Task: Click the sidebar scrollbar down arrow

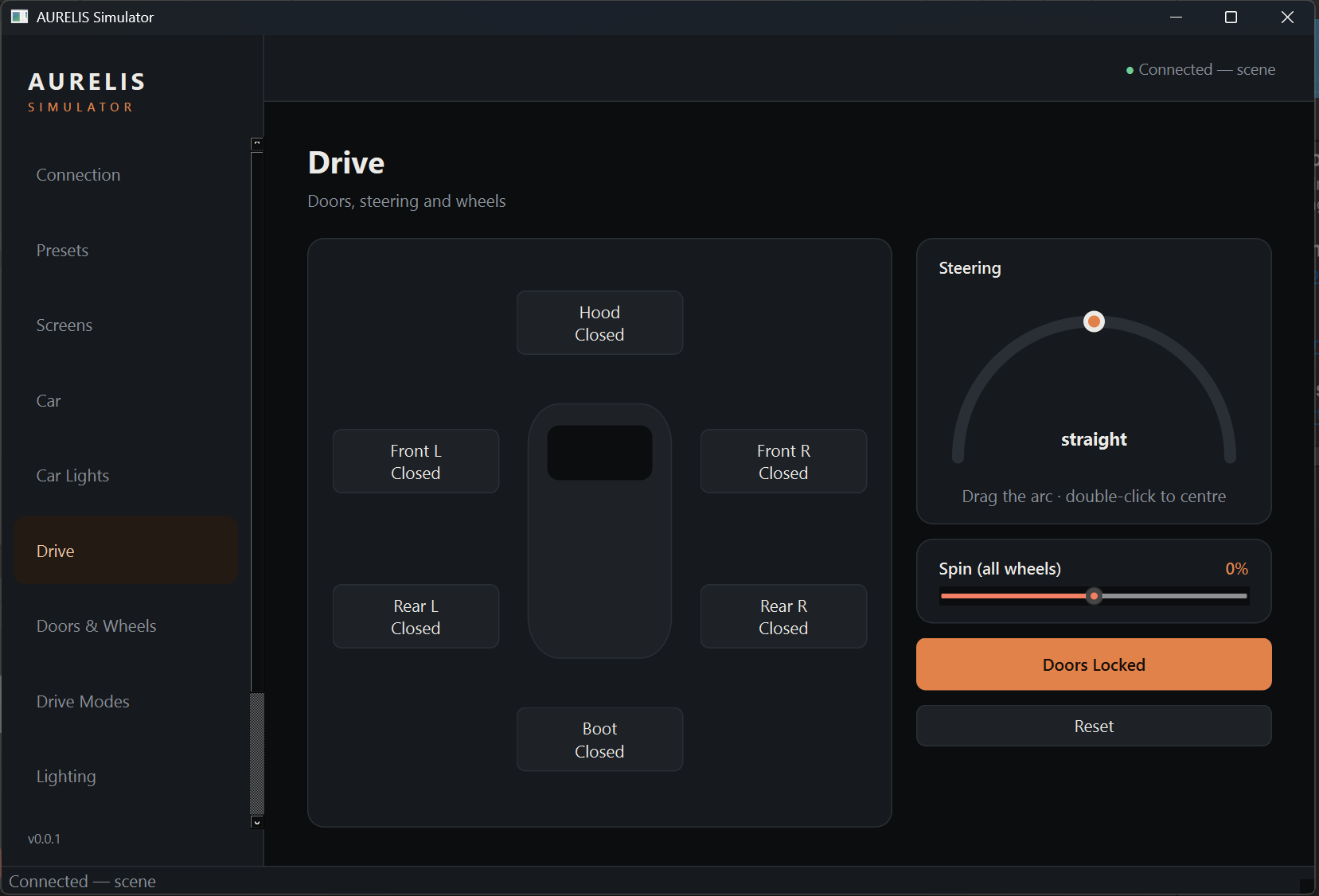Action: pyautogui.click(x=256, y=822)
